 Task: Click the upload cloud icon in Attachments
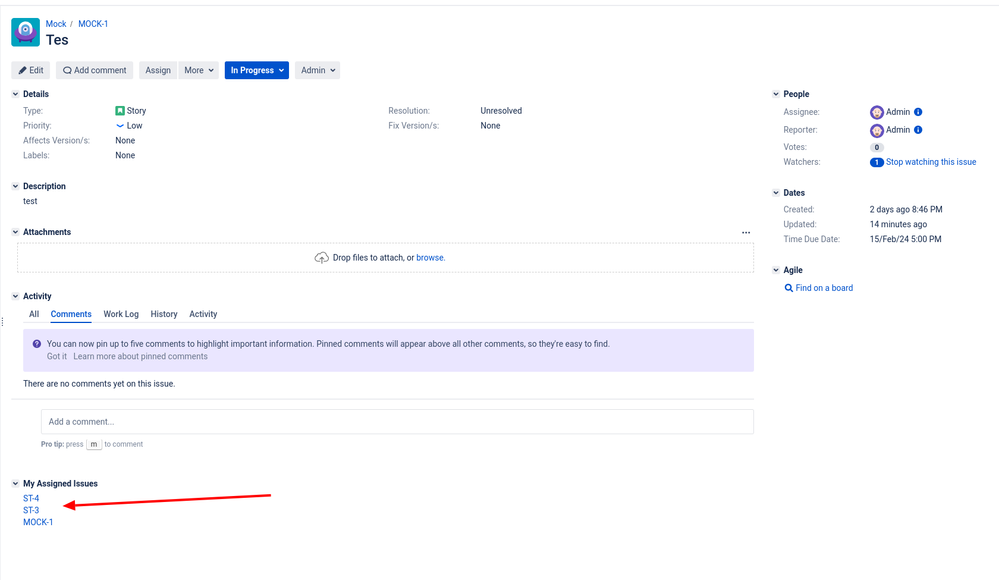point(322,257)
